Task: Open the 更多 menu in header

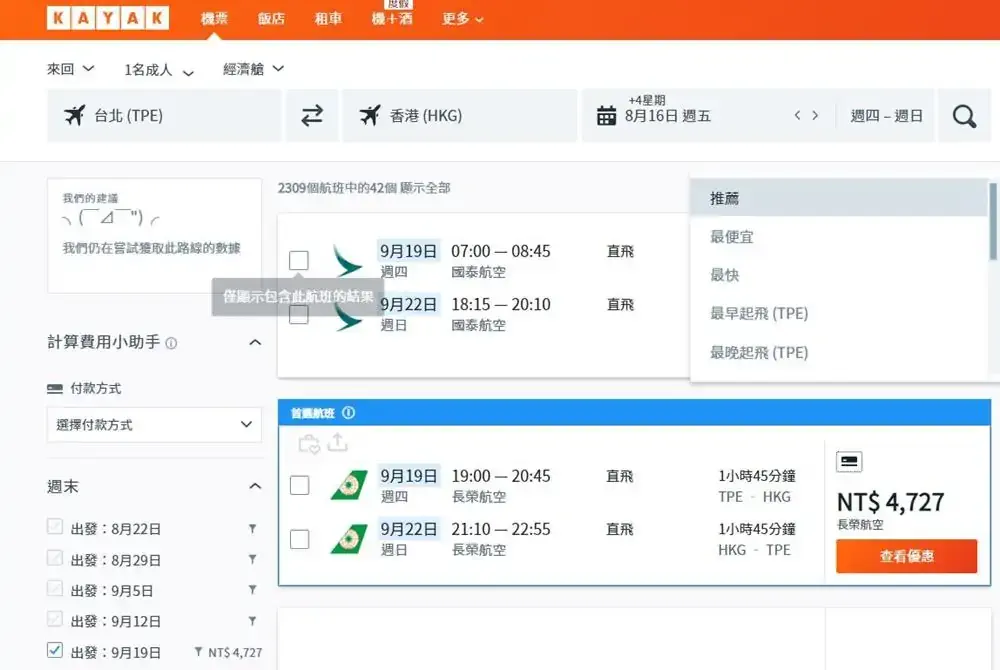Action: point(462,19)
